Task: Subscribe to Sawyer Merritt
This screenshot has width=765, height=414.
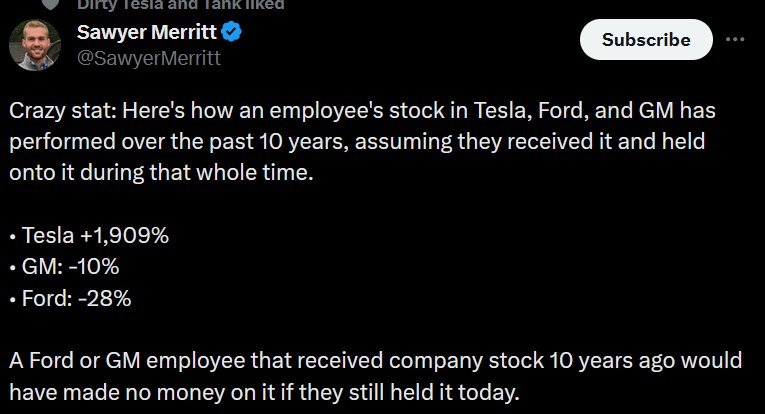Action: tap(646, 39)
